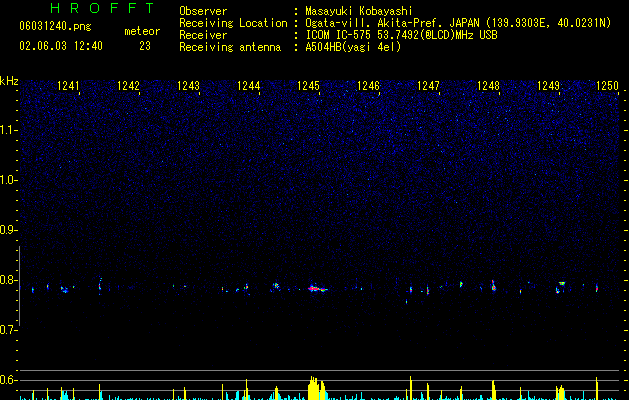Click the tall yellow intensity peak at 1245
Viewport: 629px width, 400px height.
click(317, 388)
